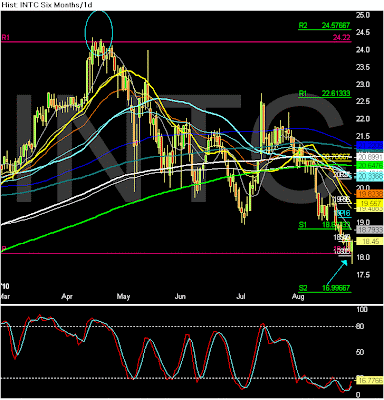384x400 pixels.
Task: Click the 16.7786 oscillator value tag
Action: tap(370, 380)
